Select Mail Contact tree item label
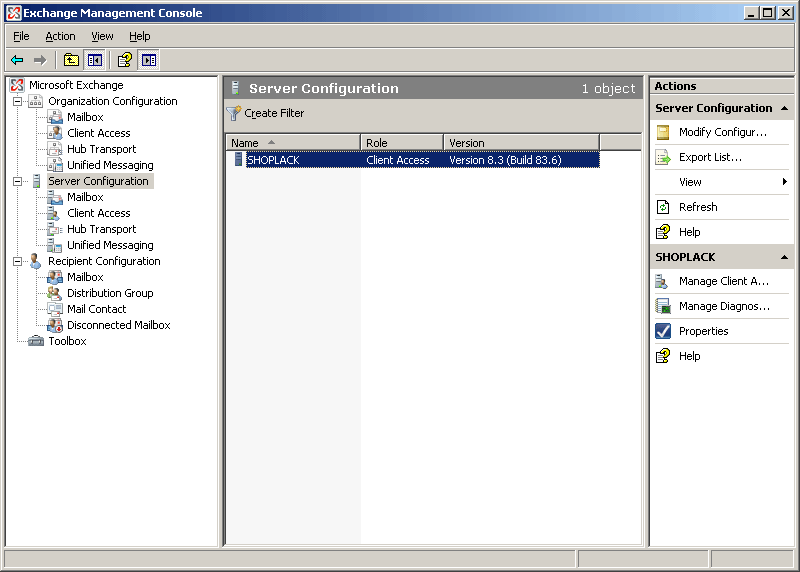 [x=96, y=309]
